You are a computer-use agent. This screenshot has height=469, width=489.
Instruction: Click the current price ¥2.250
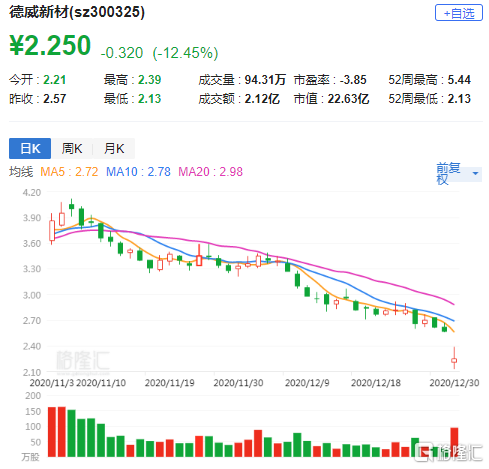(x=50, y=45)
